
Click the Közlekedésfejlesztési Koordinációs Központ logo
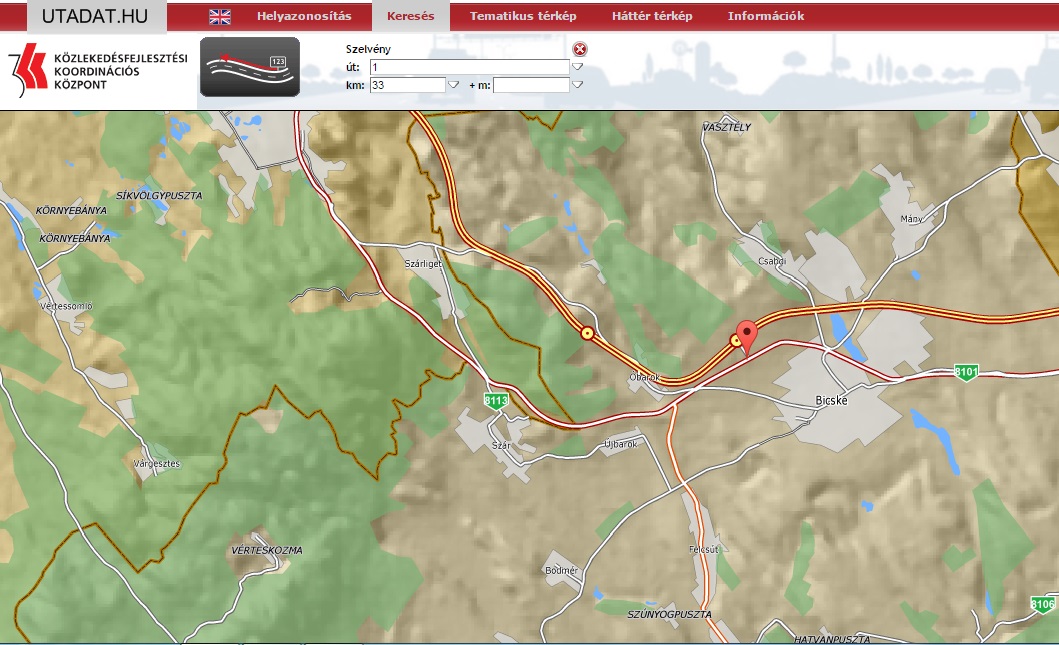[98, 71]
